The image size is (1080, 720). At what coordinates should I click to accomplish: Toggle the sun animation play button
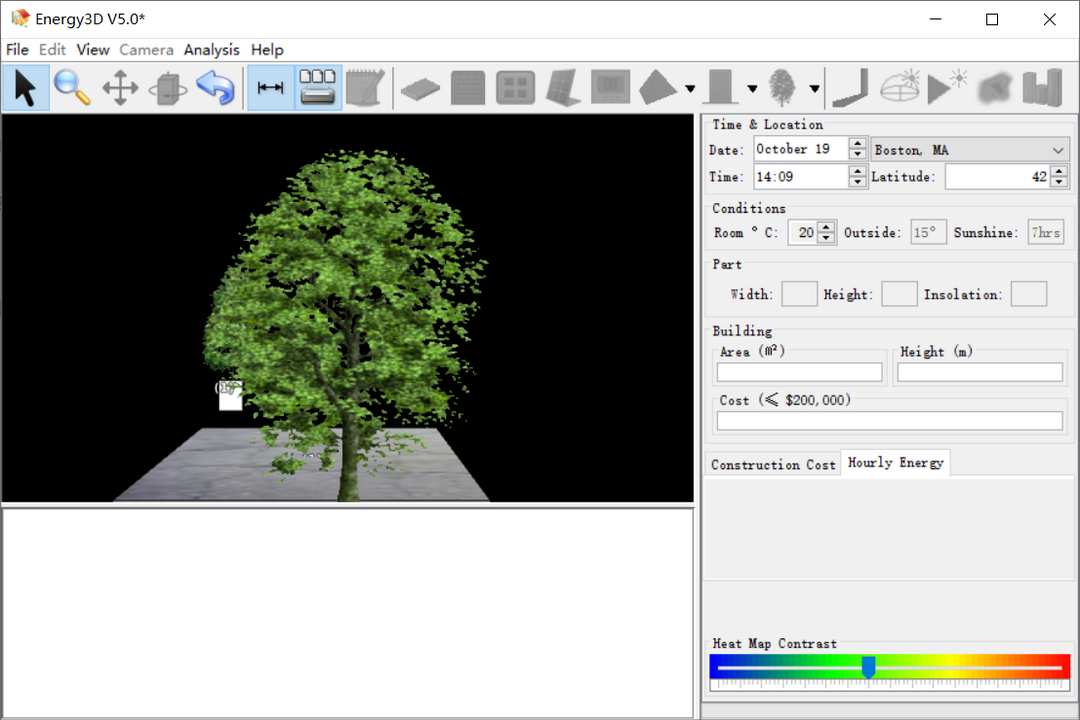[x=946, y=88]
